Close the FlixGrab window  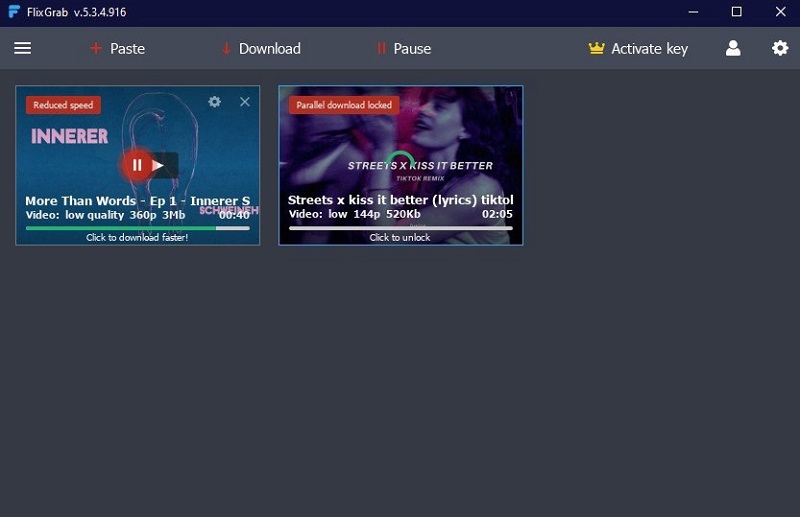(781, 12)
